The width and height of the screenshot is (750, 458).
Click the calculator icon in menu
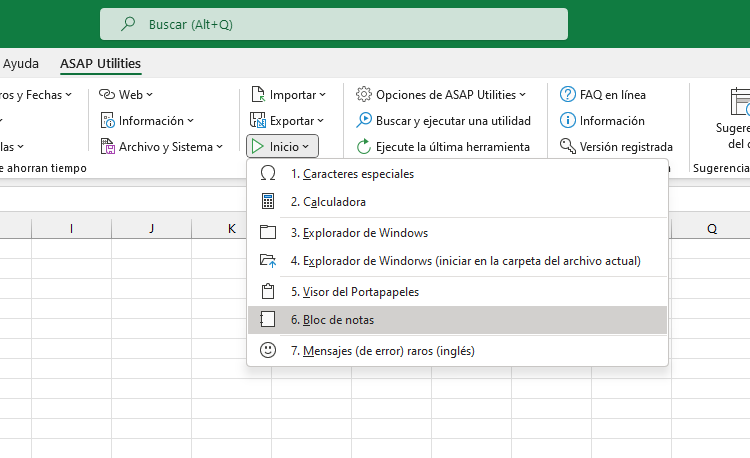point(268,202)
